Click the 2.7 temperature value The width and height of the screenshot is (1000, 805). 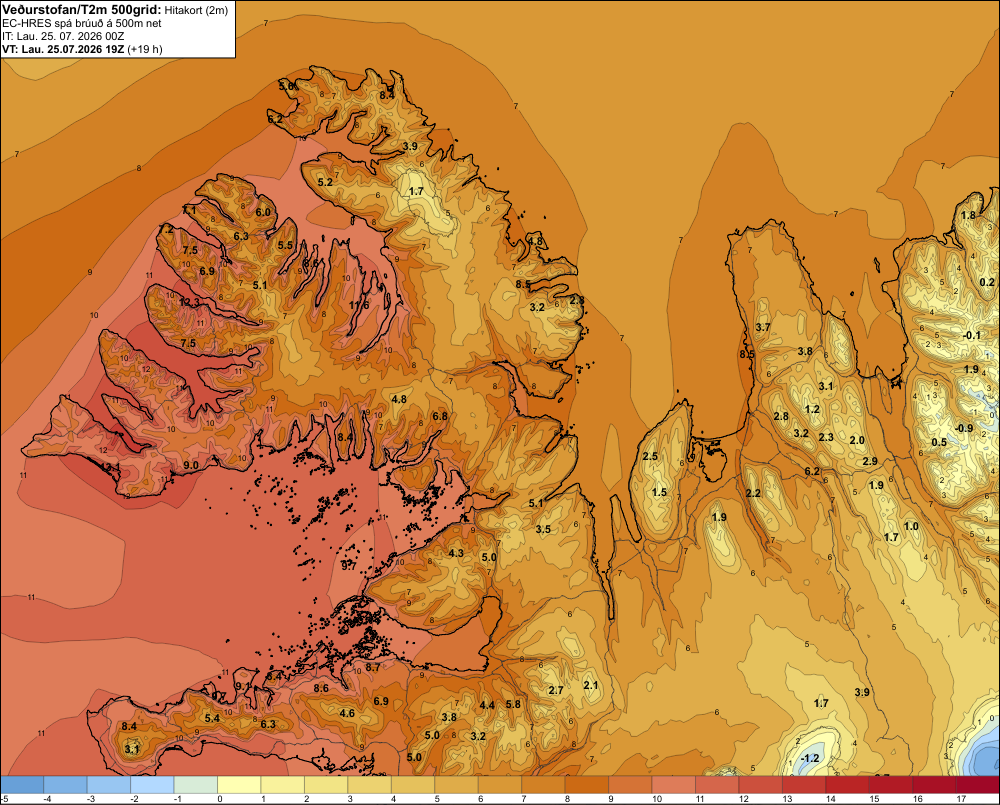[556, 690]
